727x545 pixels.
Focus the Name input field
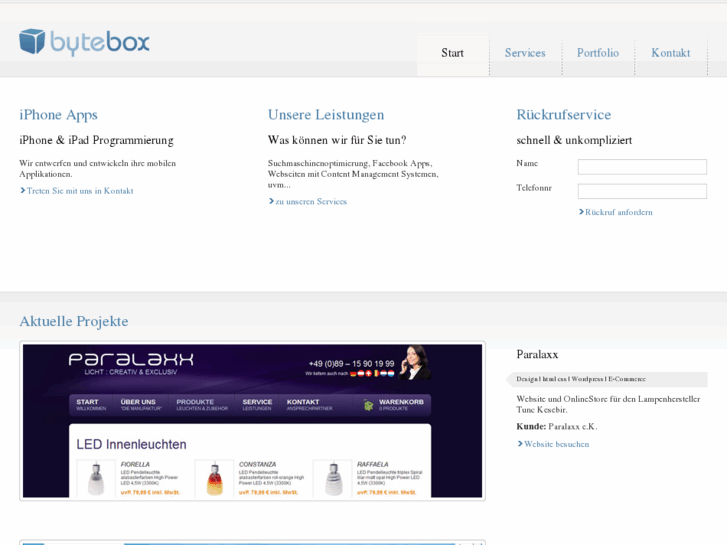642,167
